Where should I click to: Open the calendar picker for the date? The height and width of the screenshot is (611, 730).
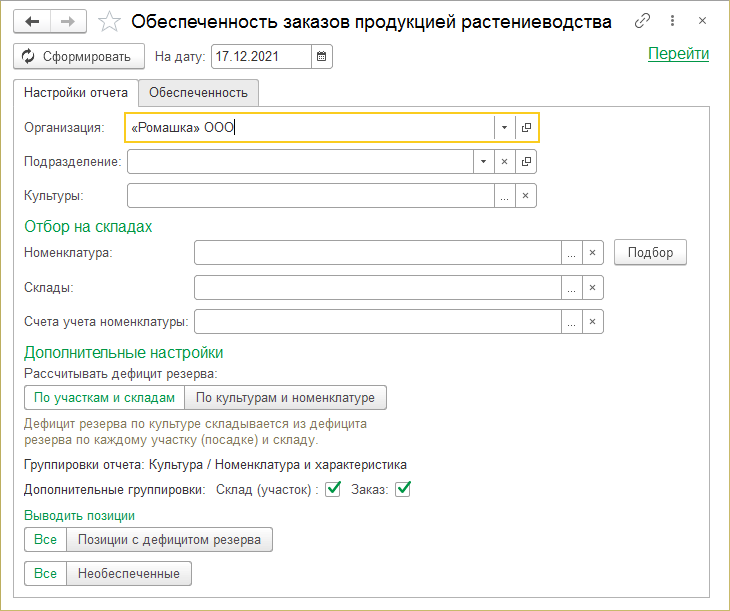click(x=321, y=57)
